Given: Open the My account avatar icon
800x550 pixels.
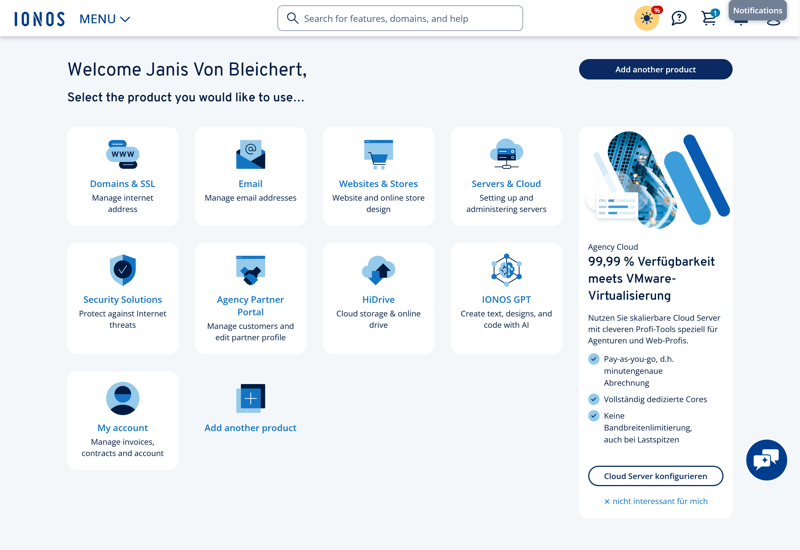Looking at the screenshot, I should coord(122,398).
